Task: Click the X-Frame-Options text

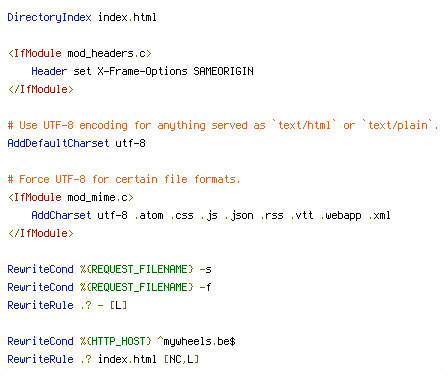Action: [x=142, y=71]
